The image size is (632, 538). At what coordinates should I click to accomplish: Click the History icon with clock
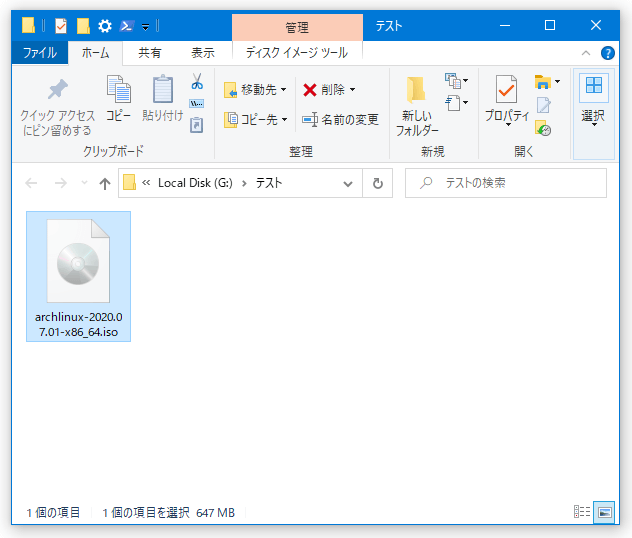(543, 128)
